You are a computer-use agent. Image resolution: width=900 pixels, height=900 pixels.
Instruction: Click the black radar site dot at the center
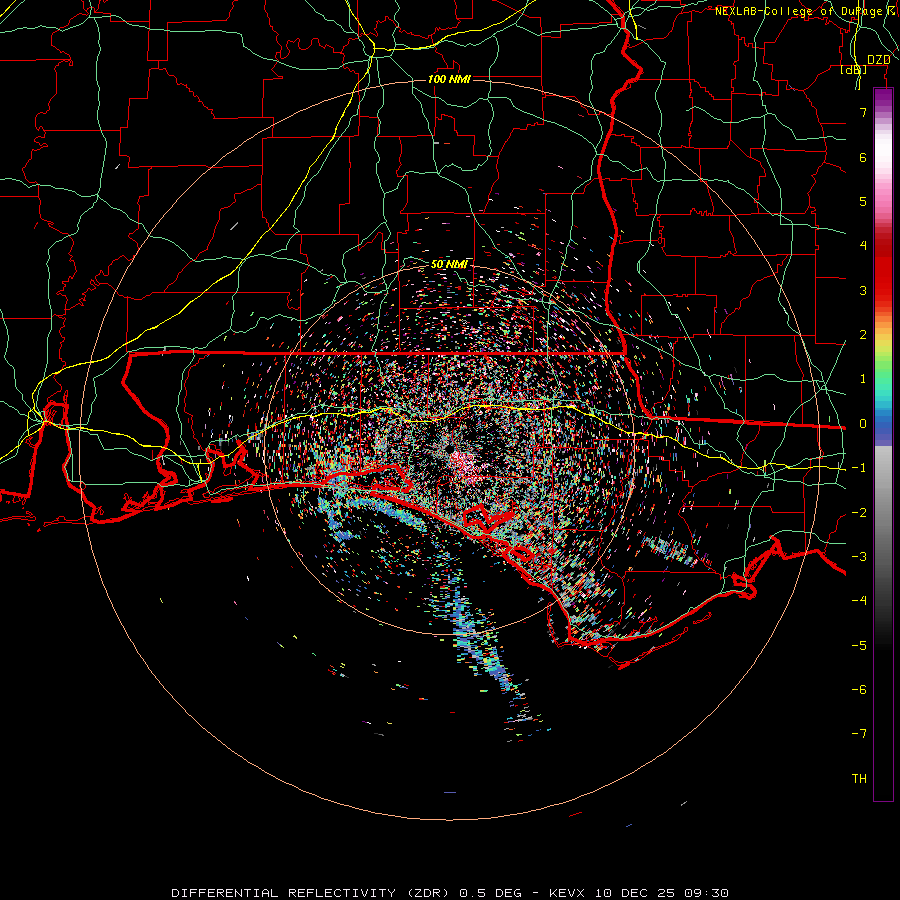(x=449, y=448)
